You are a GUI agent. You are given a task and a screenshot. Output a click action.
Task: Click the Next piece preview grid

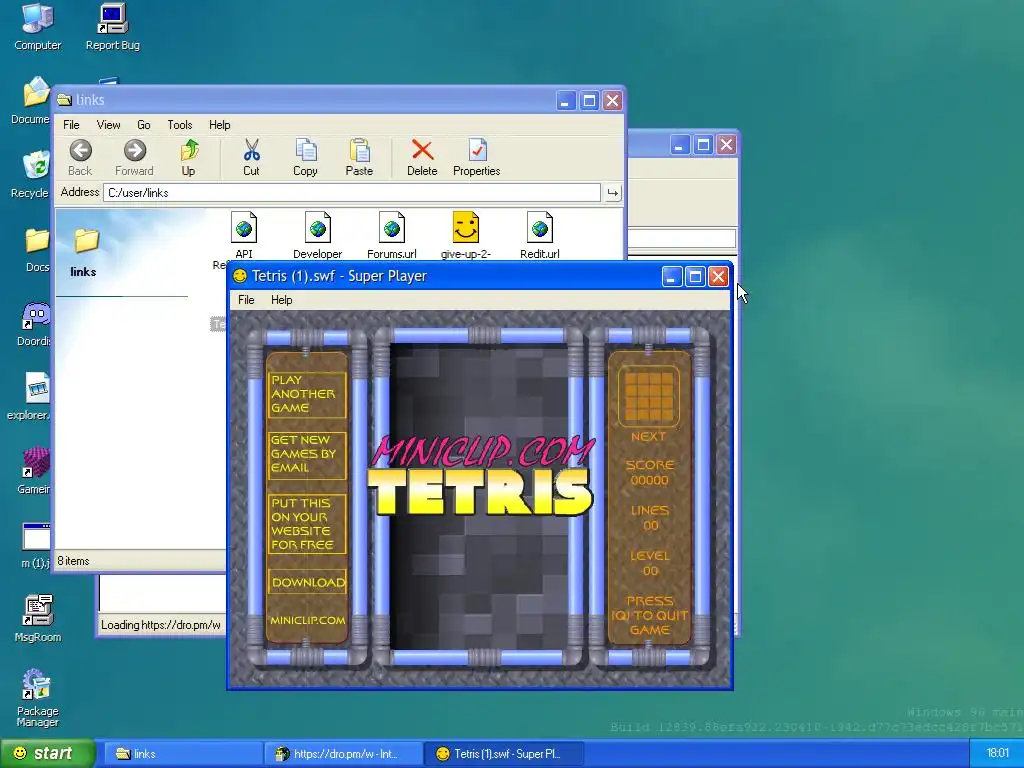pos(648,395)
